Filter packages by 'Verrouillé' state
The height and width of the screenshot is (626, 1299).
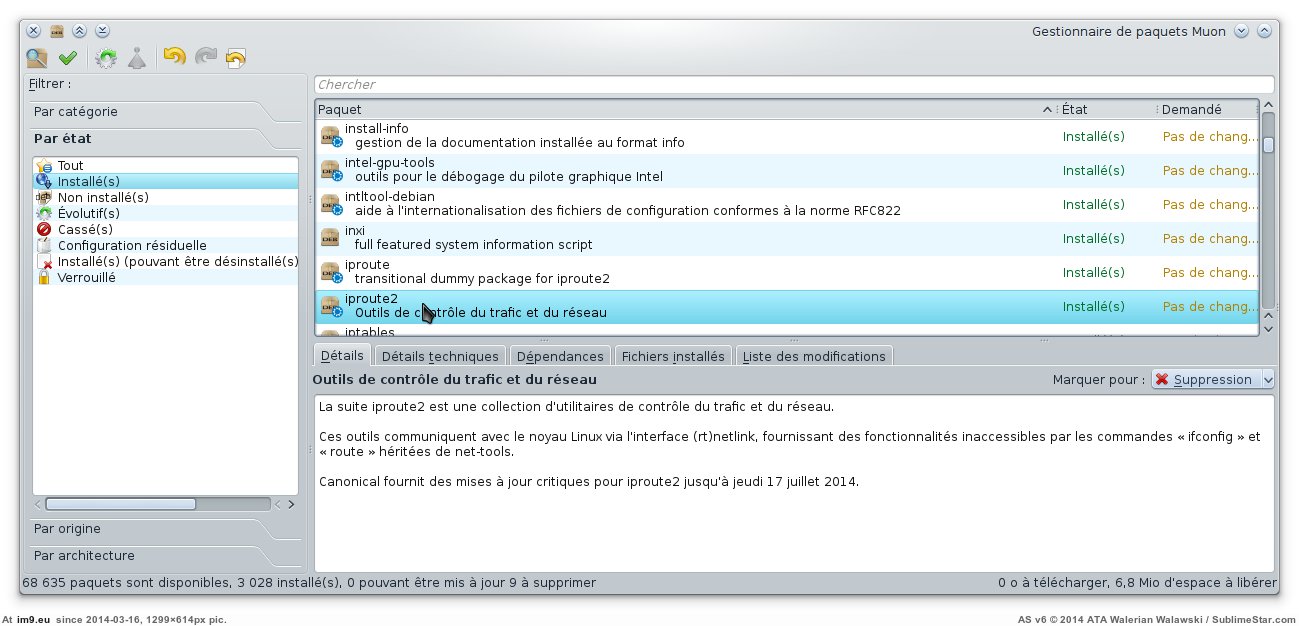coord(86,278)
